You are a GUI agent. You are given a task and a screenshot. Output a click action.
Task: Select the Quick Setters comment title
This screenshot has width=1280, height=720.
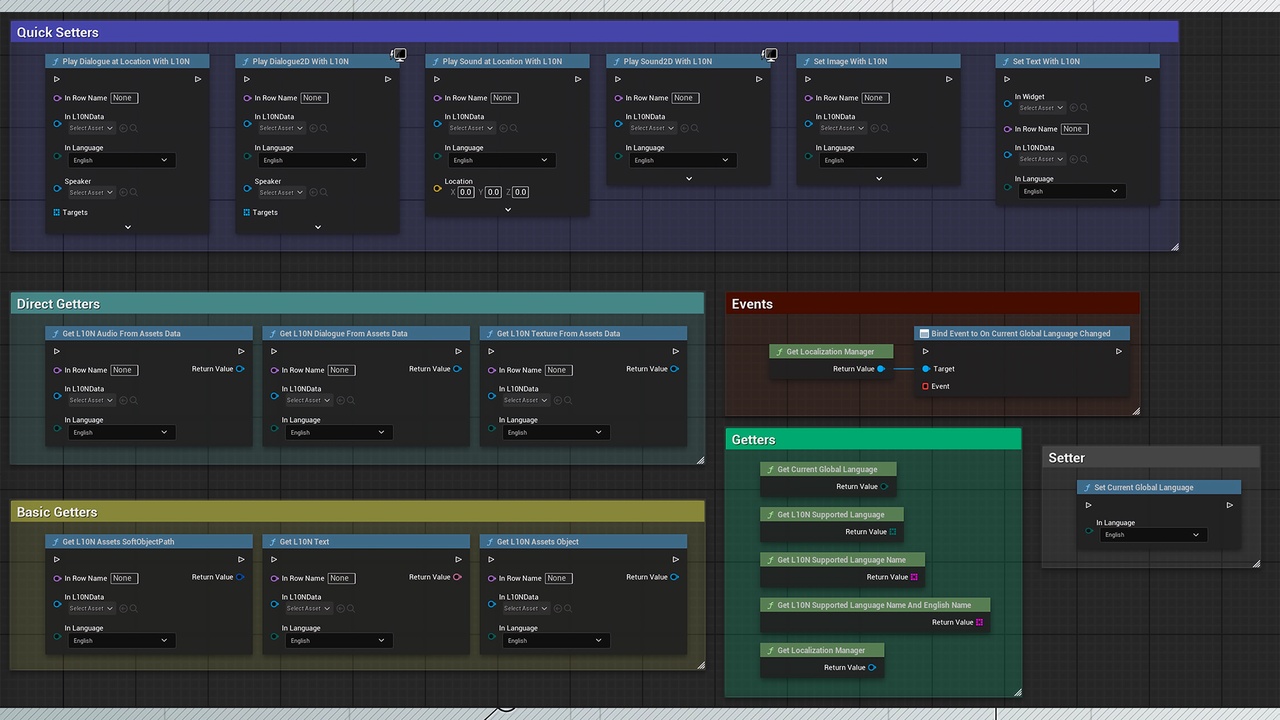click(x=58, y=32)
